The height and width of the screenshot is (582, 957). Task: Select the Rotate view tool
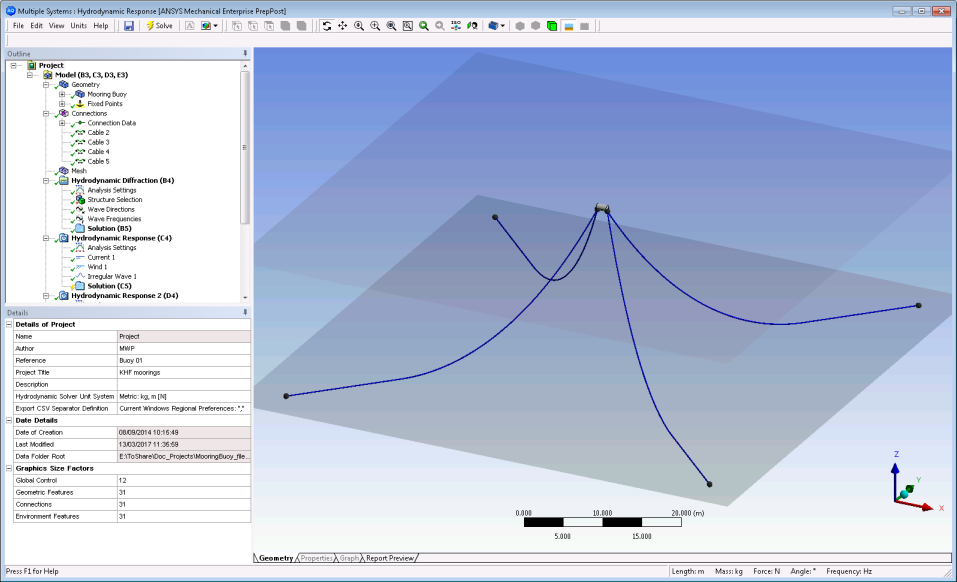click(x=326, y=25)
